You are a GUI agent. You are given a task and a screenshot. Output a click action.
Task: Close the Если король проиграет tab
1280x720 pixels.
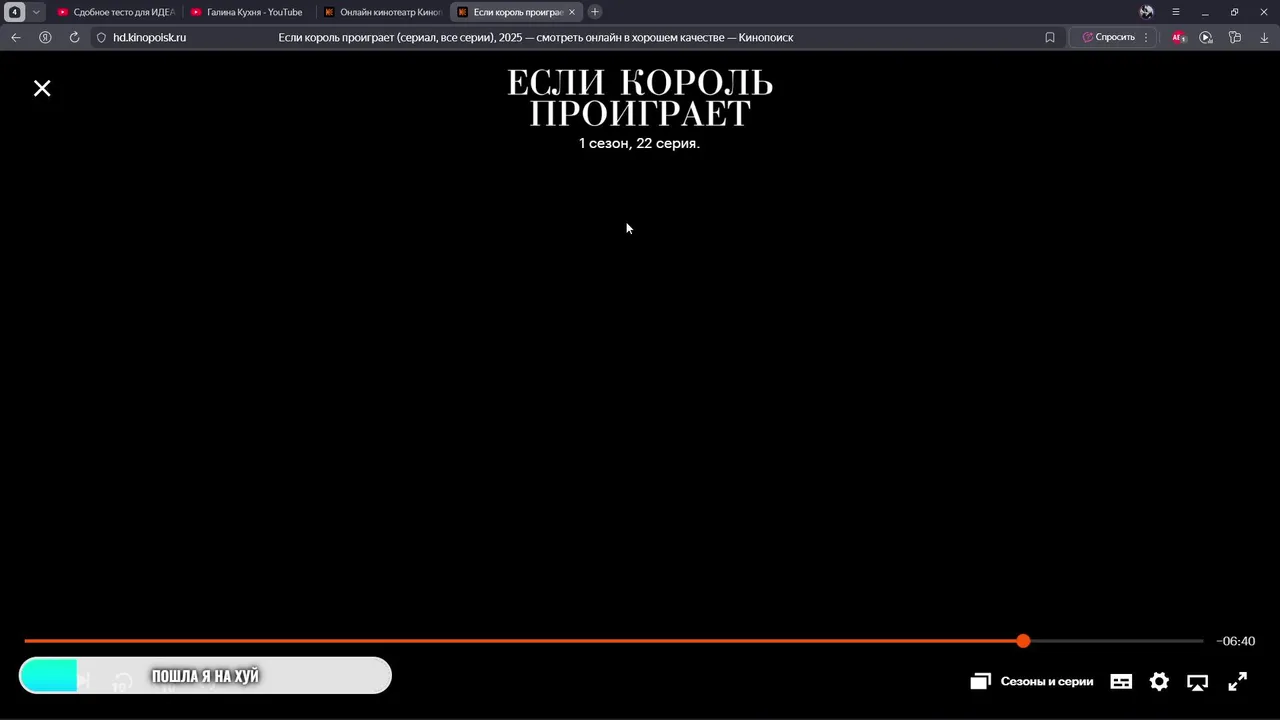[x=572, y=12]
